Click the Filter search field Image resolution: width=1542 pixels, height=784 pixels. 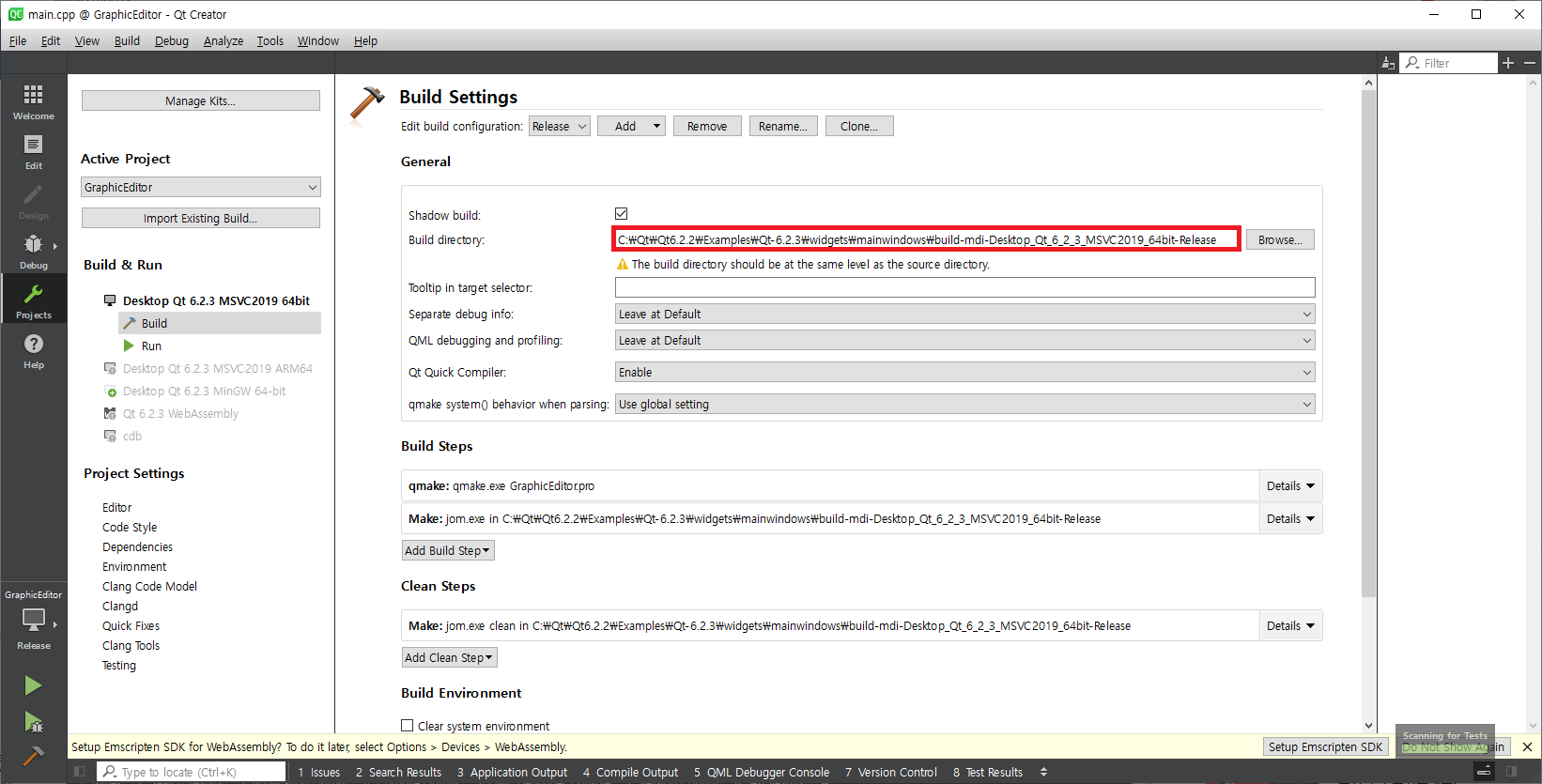[1449, 63]
